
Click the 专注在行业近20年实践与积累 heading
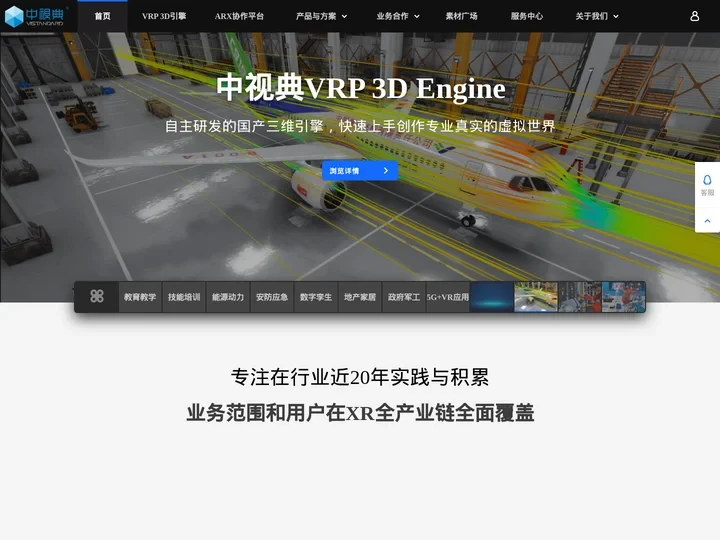pyautogui.click(x=360, y=377)
